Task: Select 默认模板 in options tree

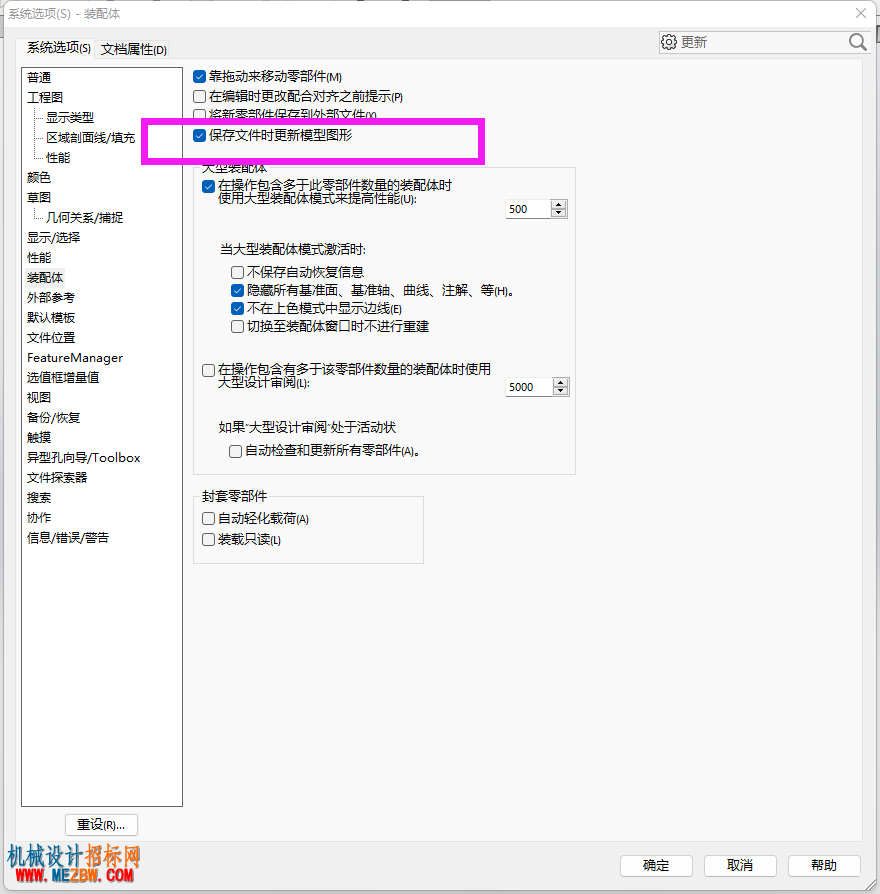Action: coord(51,318)
